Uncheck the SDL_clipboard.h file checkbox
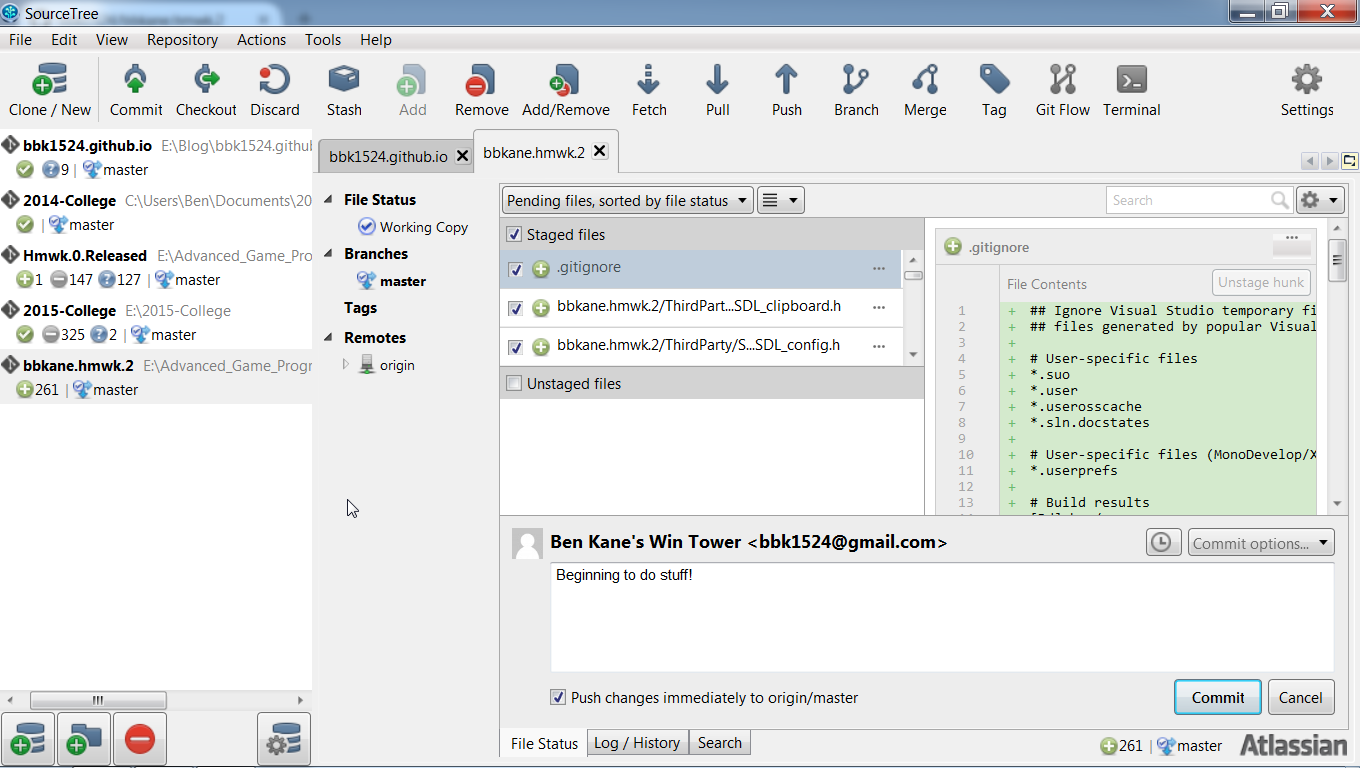Screen dimensions: 1360x768 tap(516, 308)
